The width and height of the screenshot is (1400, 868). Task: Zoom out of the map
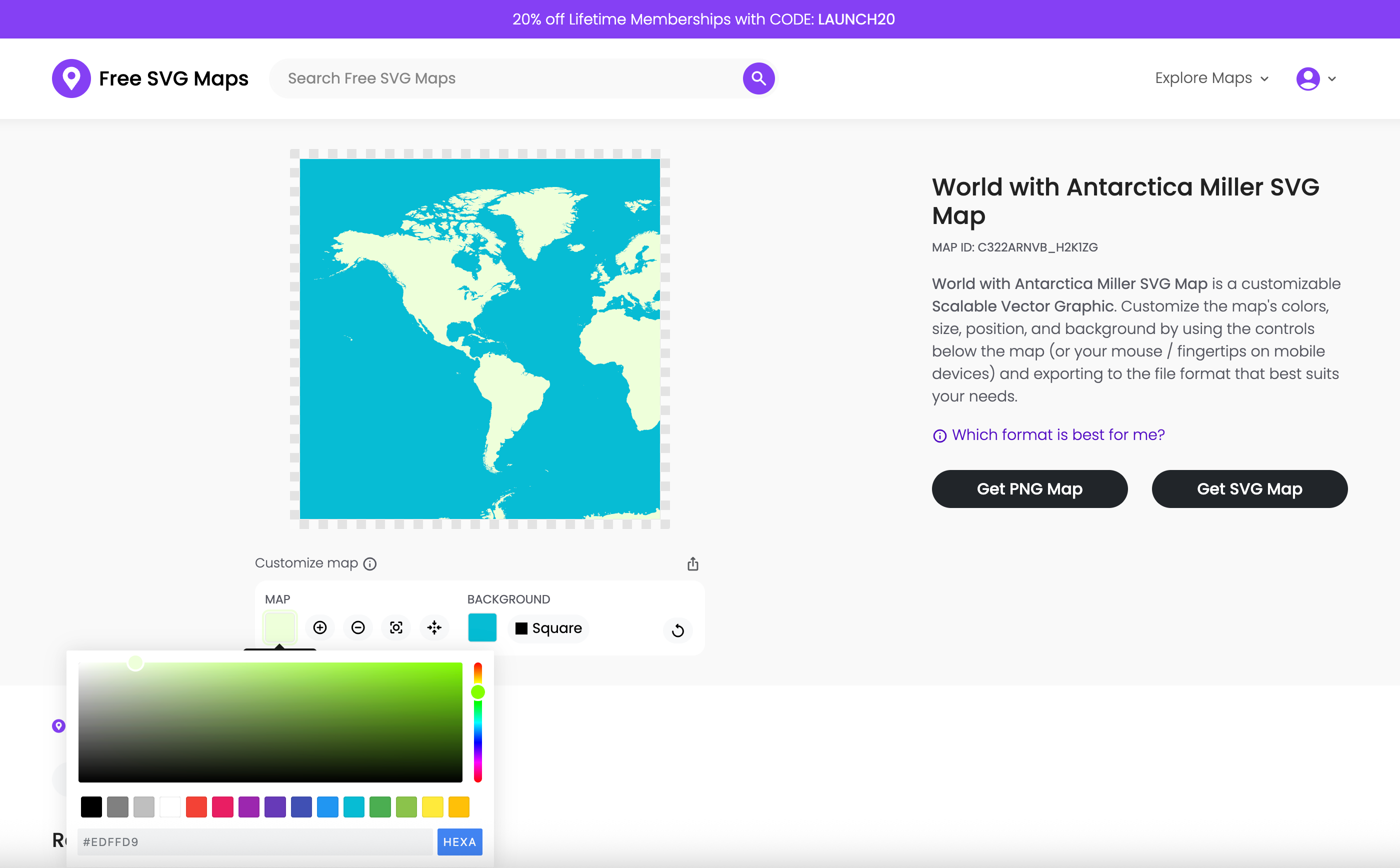pos(358,627)
